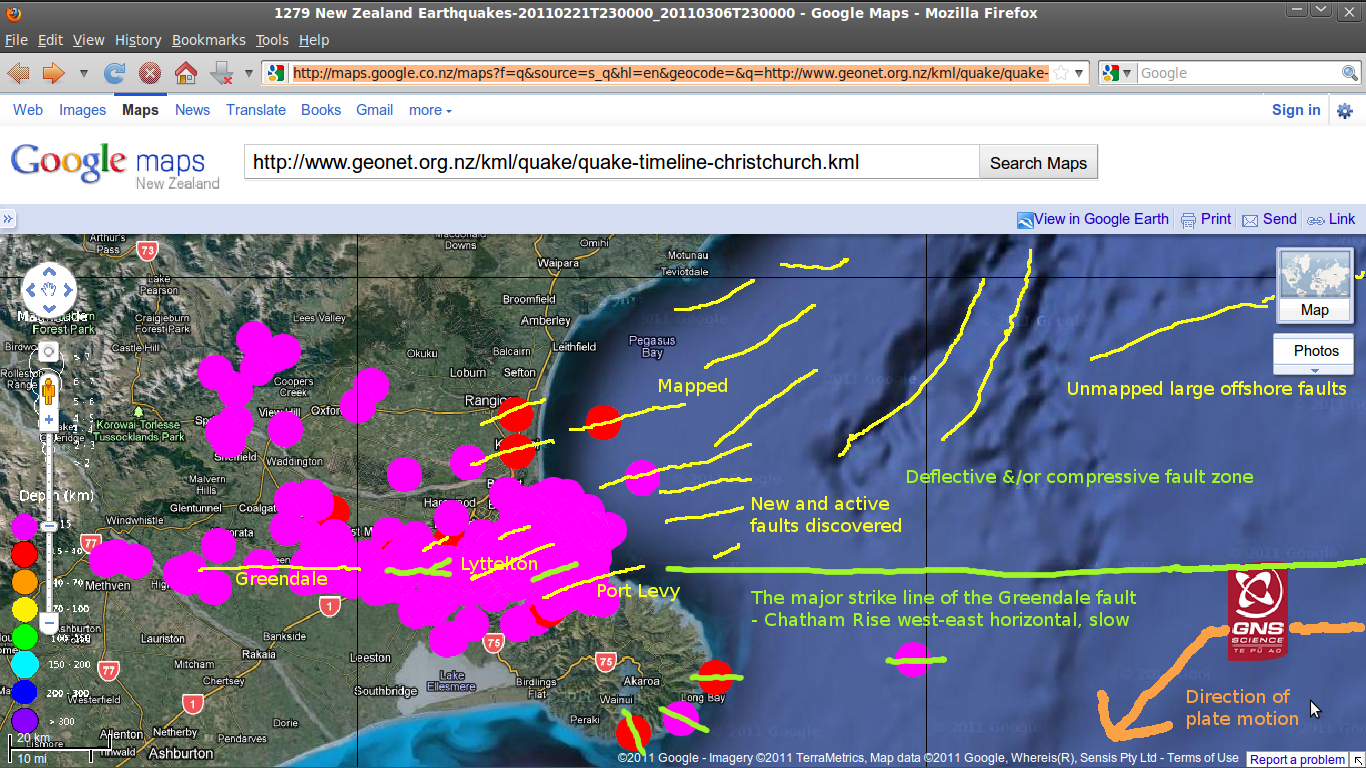Click the resize icon in the map's bottom-right corner

coord(1358,759)
